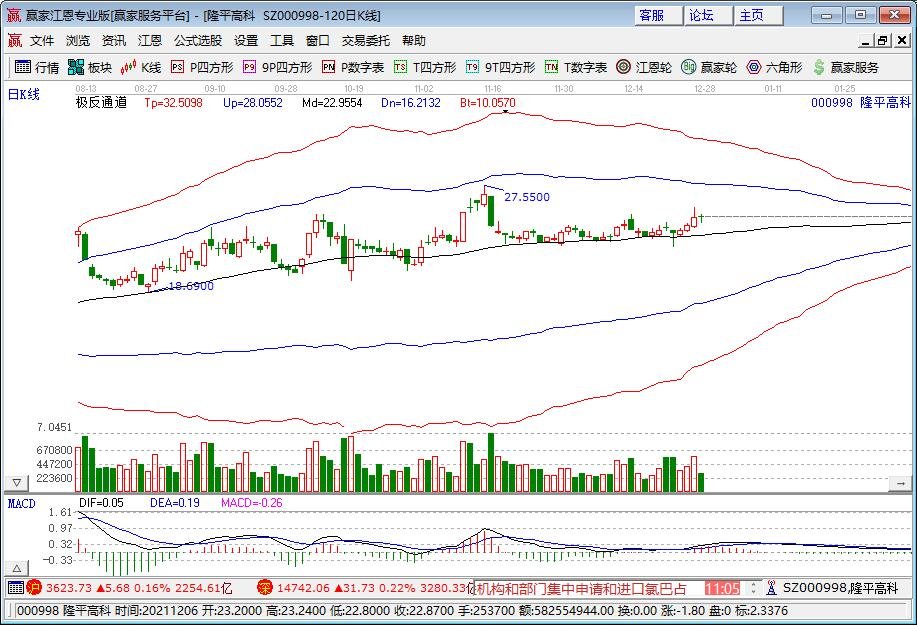This screenshot has height=625, width=917.
Task: Expand MACD panel with up triangle
Action: [16, 568]
